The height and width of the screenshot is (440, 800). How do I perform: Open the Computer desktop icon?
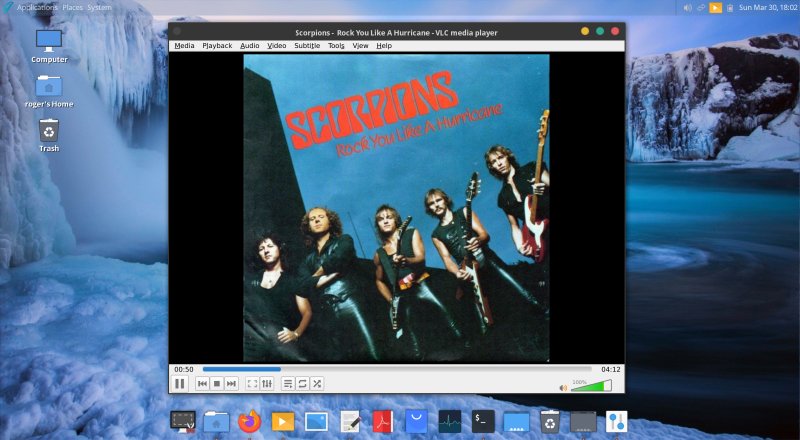click(x=49, y=46)
